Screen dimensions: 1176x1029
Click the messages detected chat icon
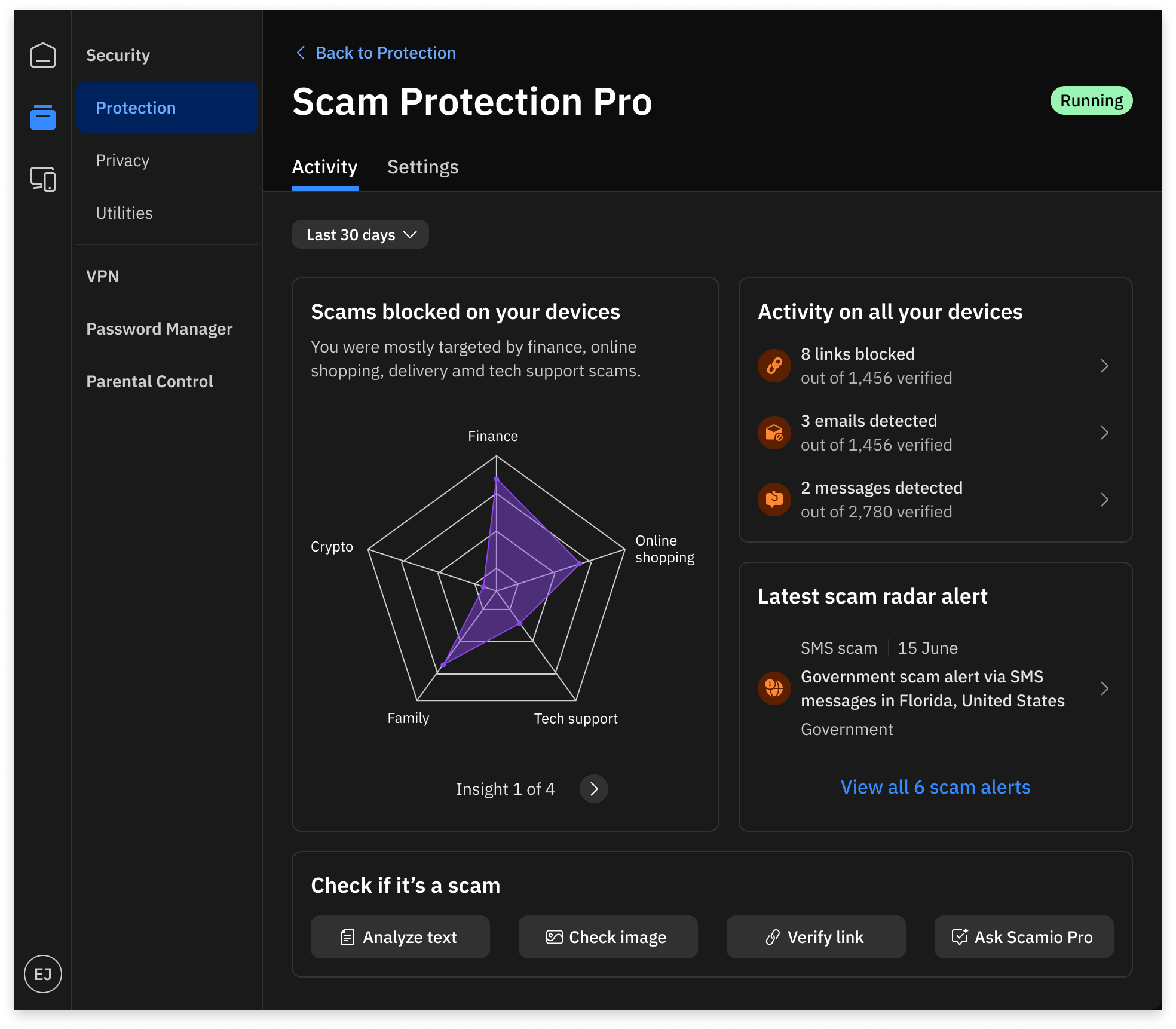point(774,500)
